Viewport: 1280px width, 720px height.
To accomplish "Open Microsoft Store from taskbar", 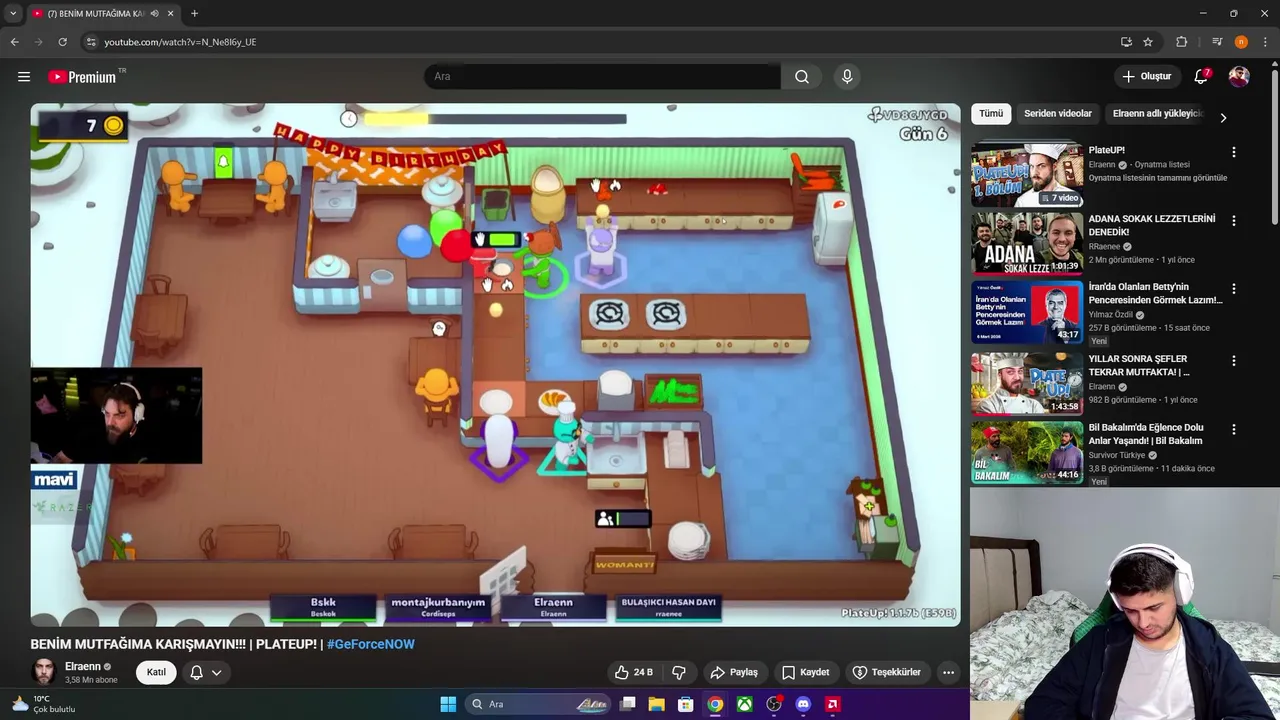I will point(686,704).
